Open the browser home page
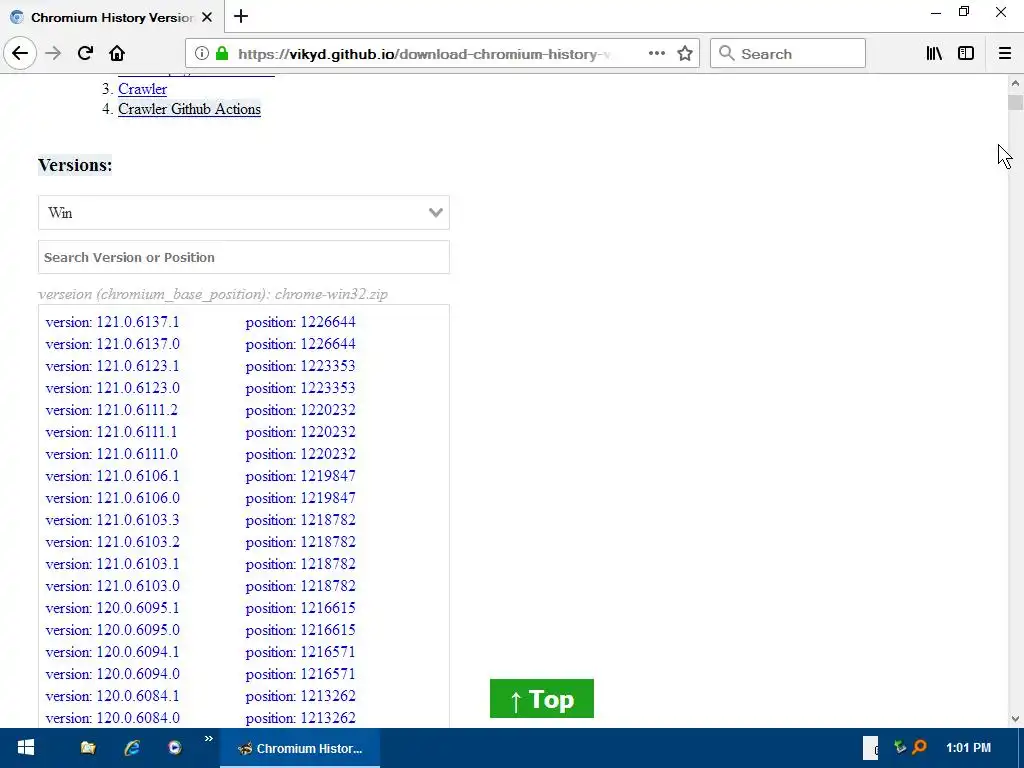Image resolution: width=1024 pixels, height=768 pixels. 117,54
